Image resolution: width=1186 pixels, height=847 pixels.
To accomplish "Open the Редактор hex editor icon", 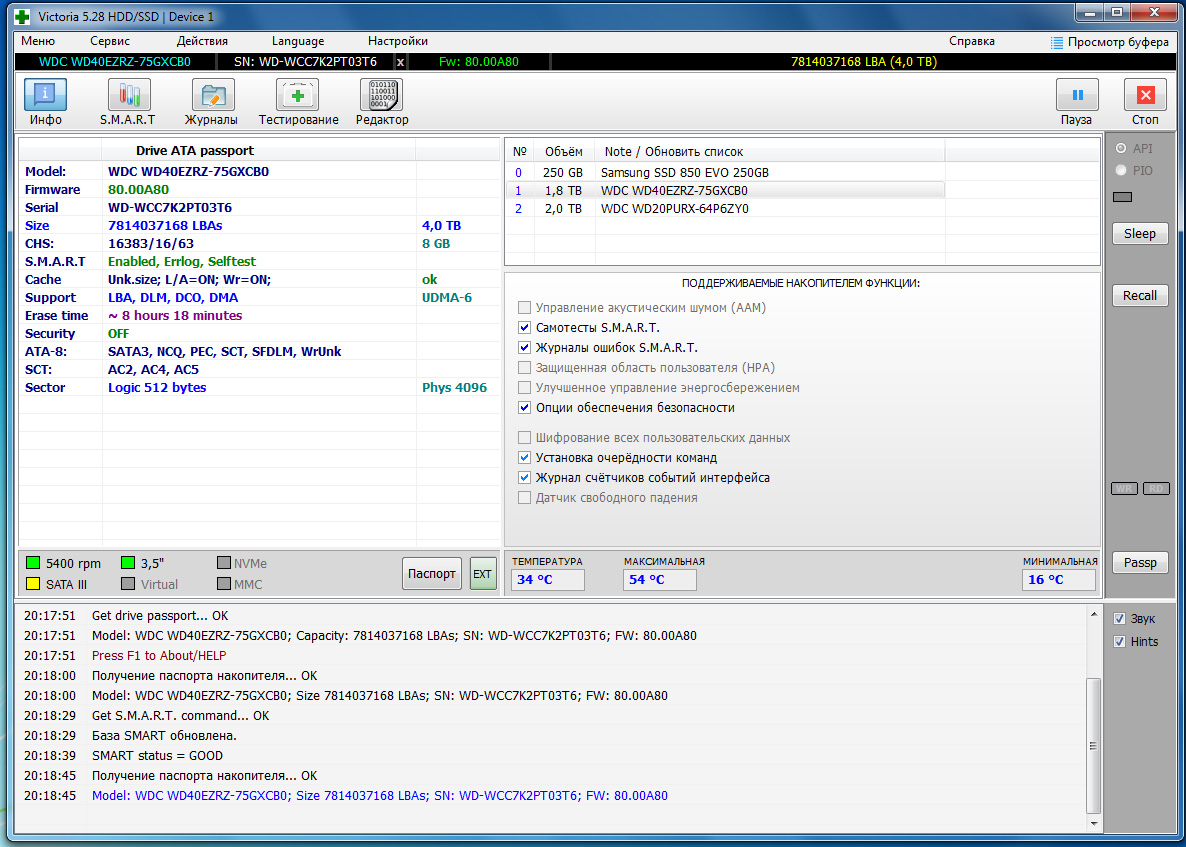I will (x=381, y=95).
